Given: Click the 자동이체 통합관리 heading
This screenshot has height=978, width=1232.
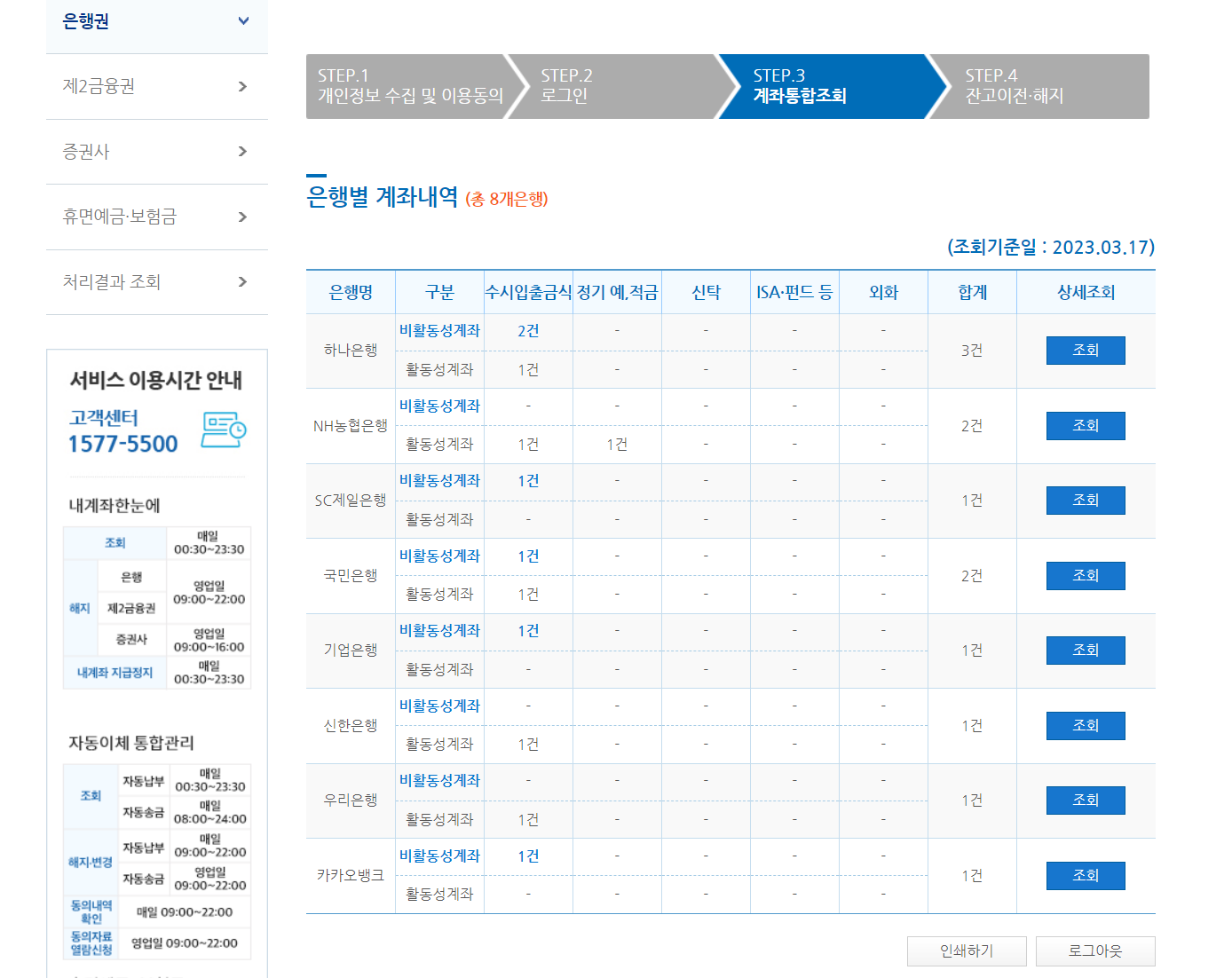Looking at the screenshot, I should pos(131,743).
